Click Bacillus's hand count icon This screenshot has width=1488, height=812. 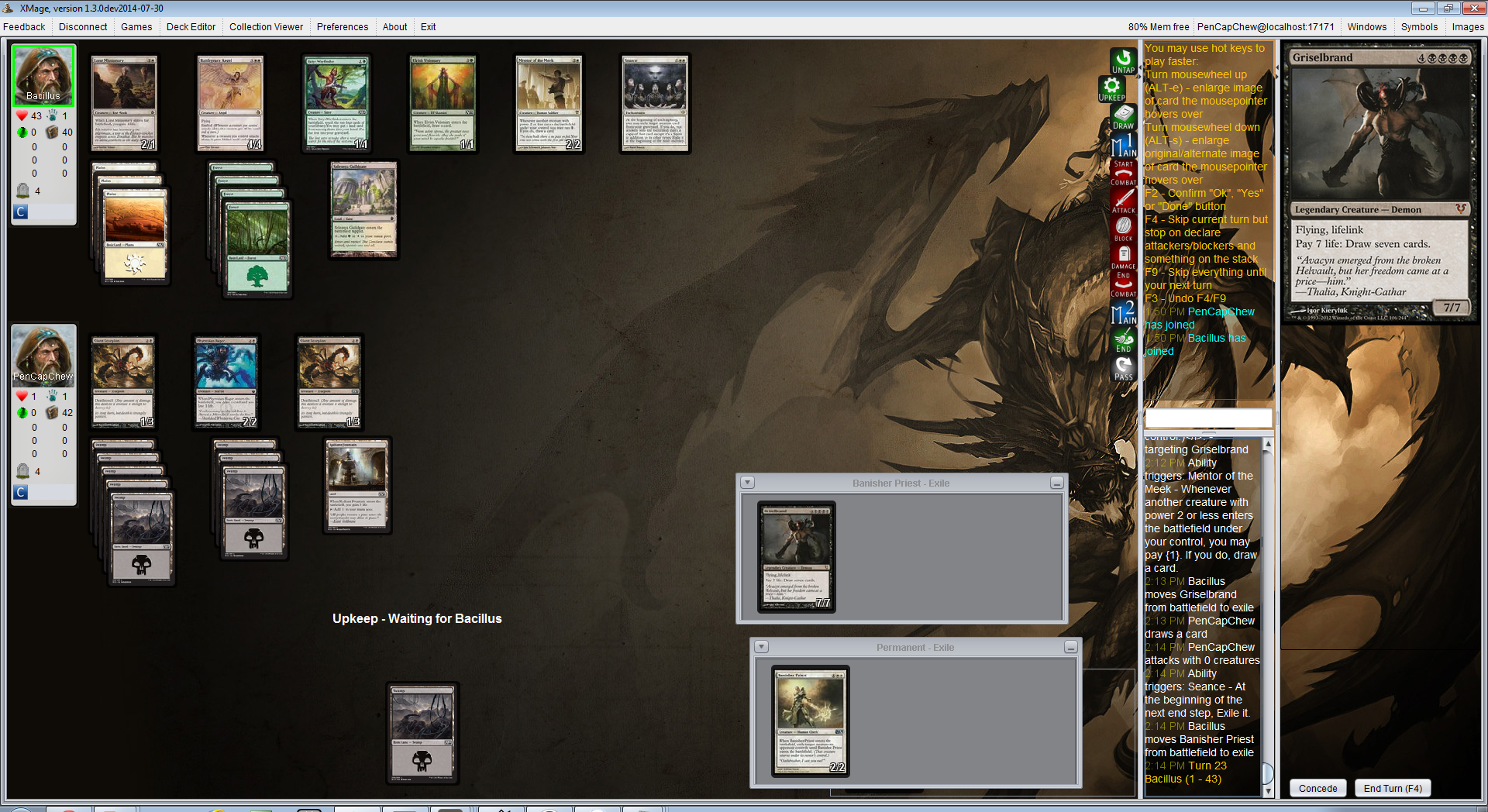coord(52,115)
